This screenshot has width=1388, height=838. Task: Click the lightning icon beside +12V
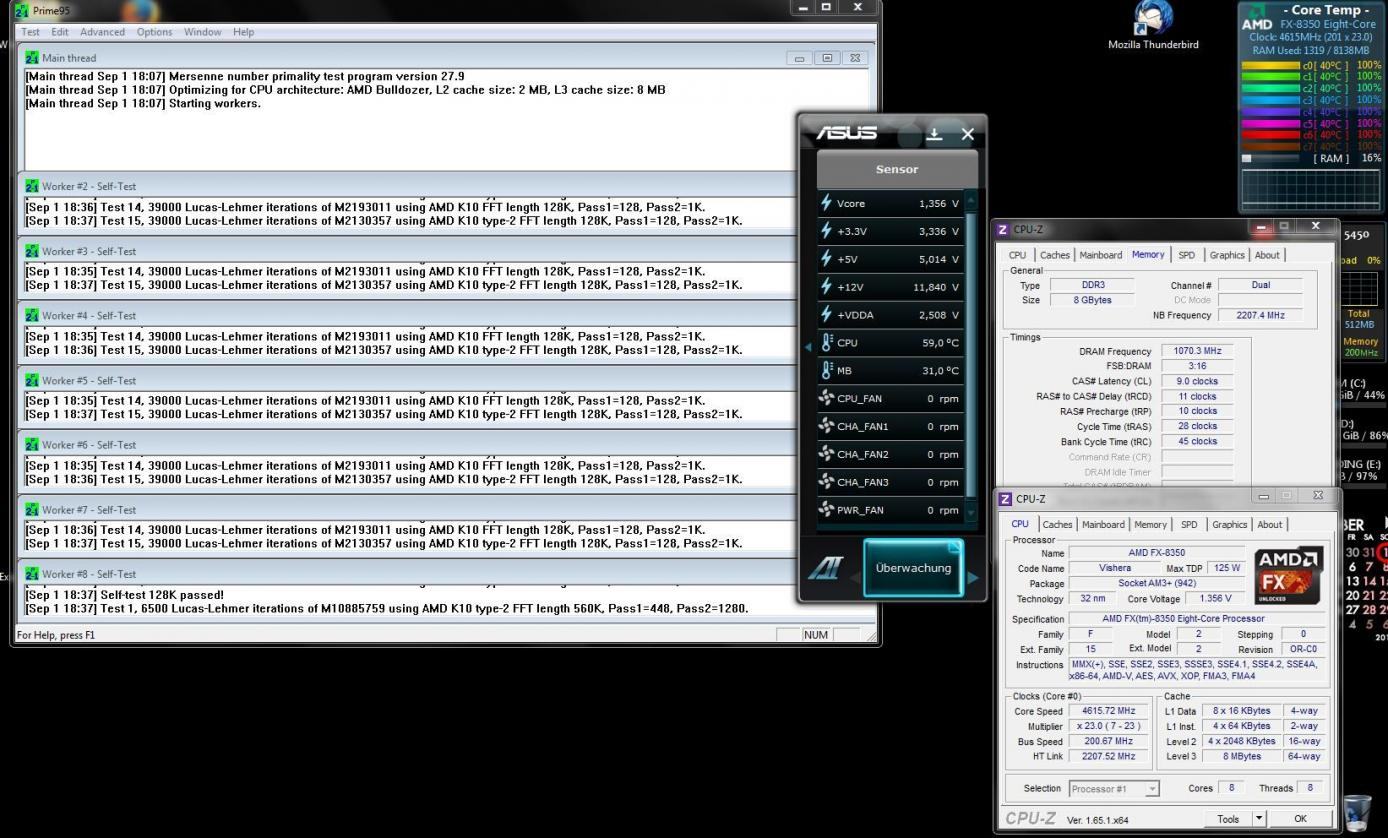(x=826, y=287)
